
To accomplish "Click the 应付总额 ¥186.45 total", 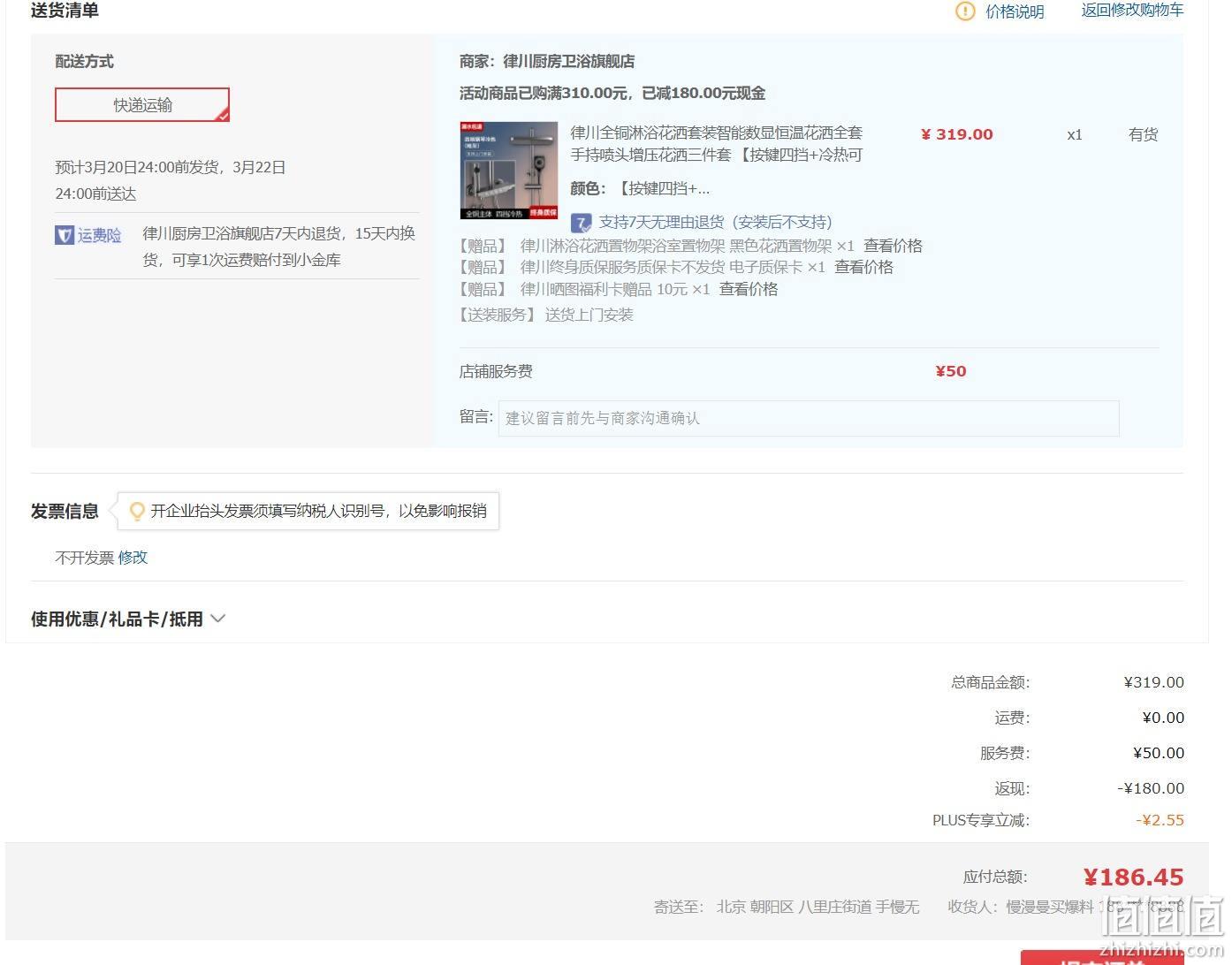I will point(1134,878).
